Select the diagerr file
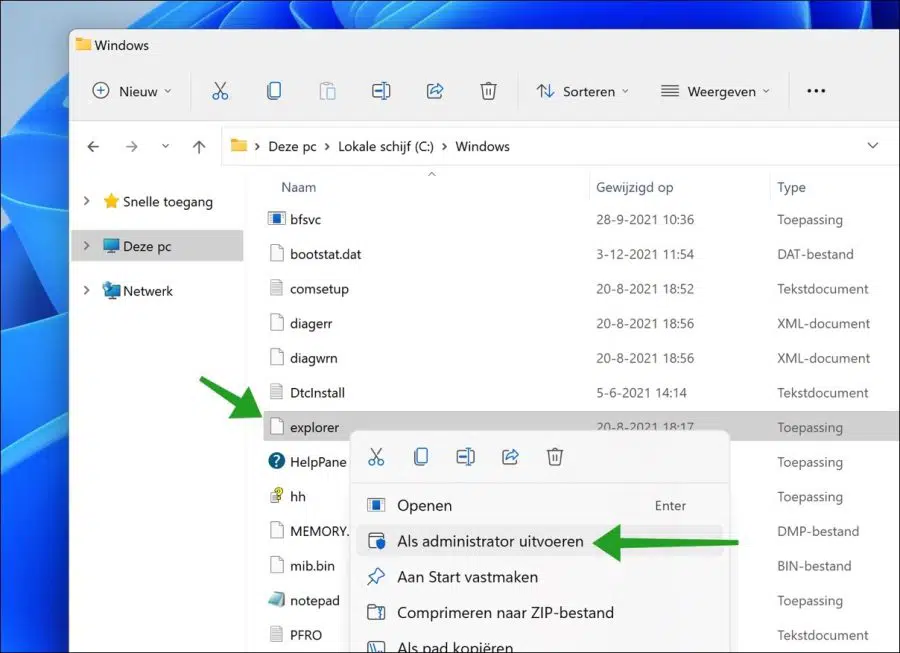Image resolution: width=900 pixels, height=653 pixels. pyautogui.click(x=311, y=324)
